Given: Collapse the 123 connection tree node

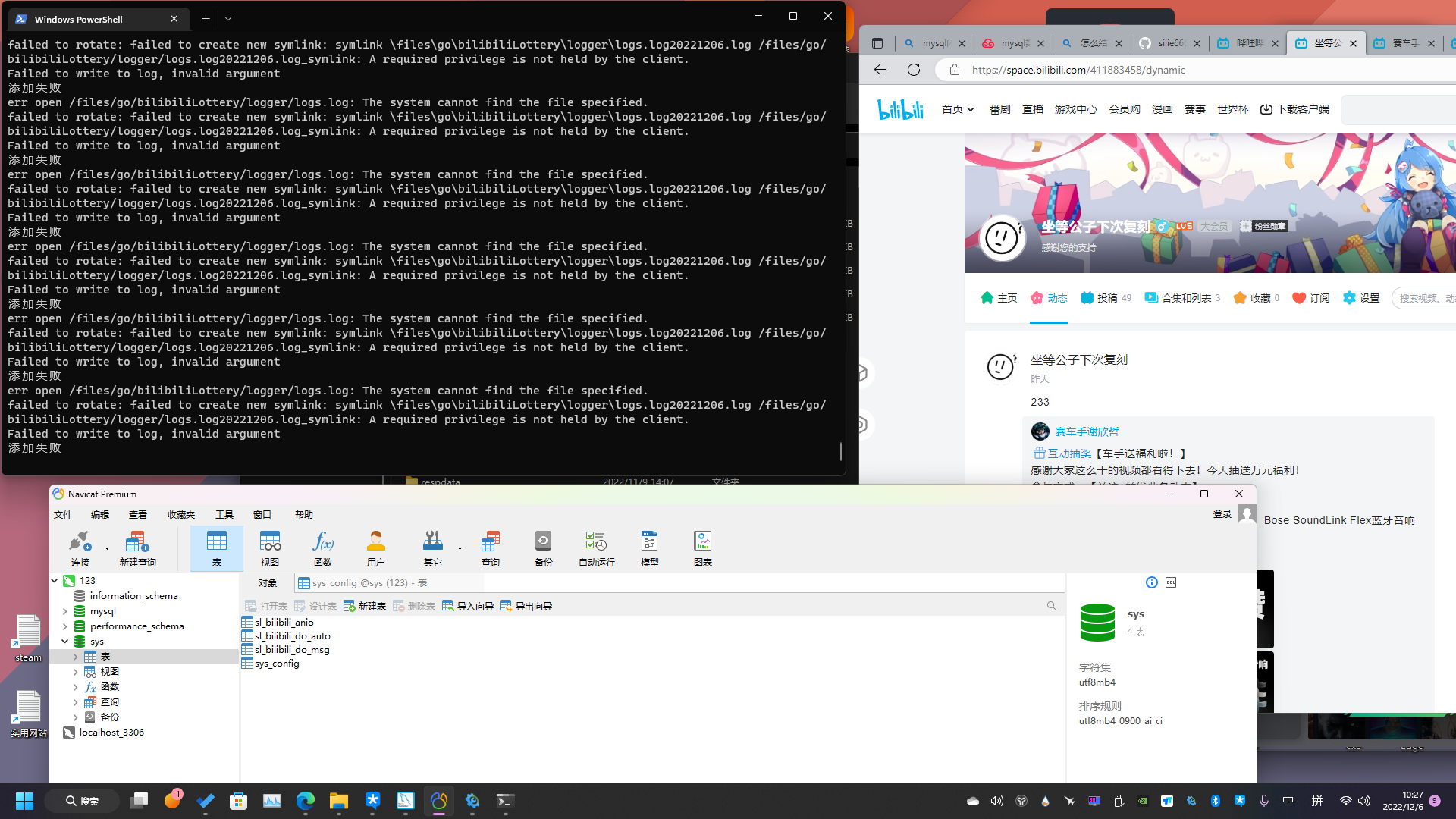Looking at the screenshot, I should tap(55, 581).
